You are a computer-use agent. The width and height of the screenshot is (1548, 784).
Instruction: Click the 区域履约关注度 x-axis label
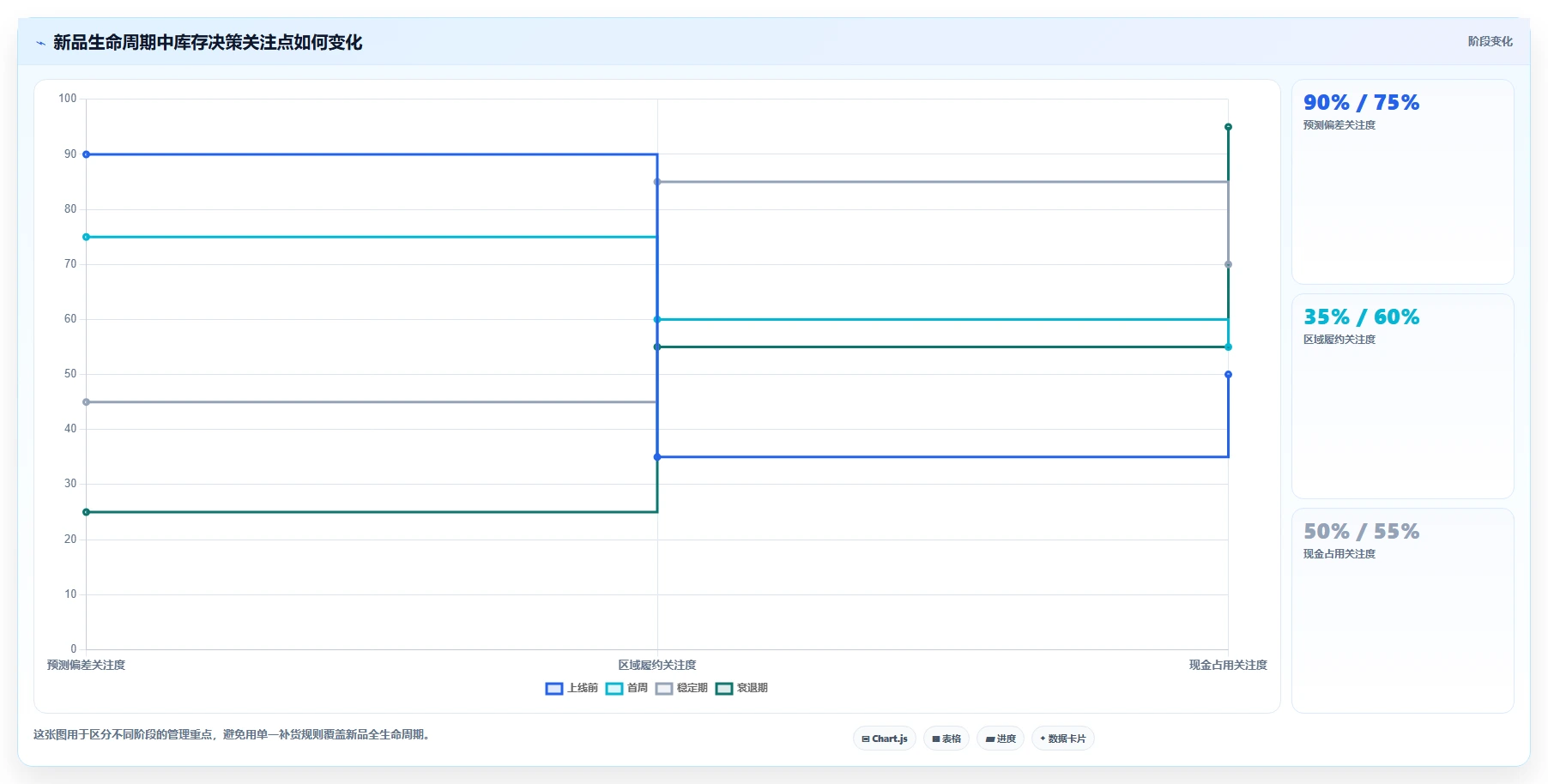tap(657, 665)
